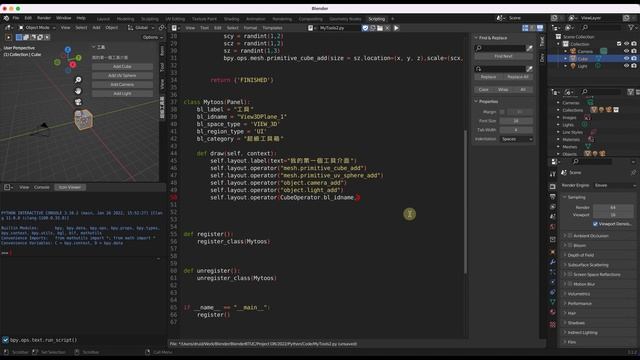Toggle the Collection exclude checkbox
Screen dimensions: 640x360
coord(619,44)
